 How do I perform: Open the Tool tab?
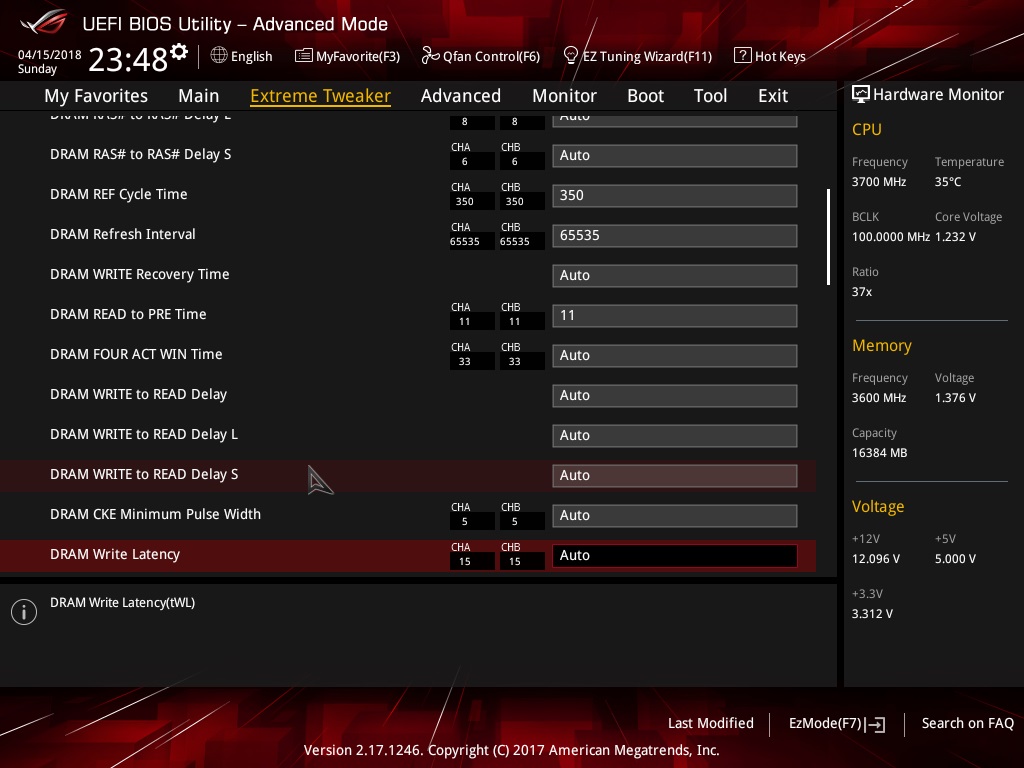coord(711,96)
